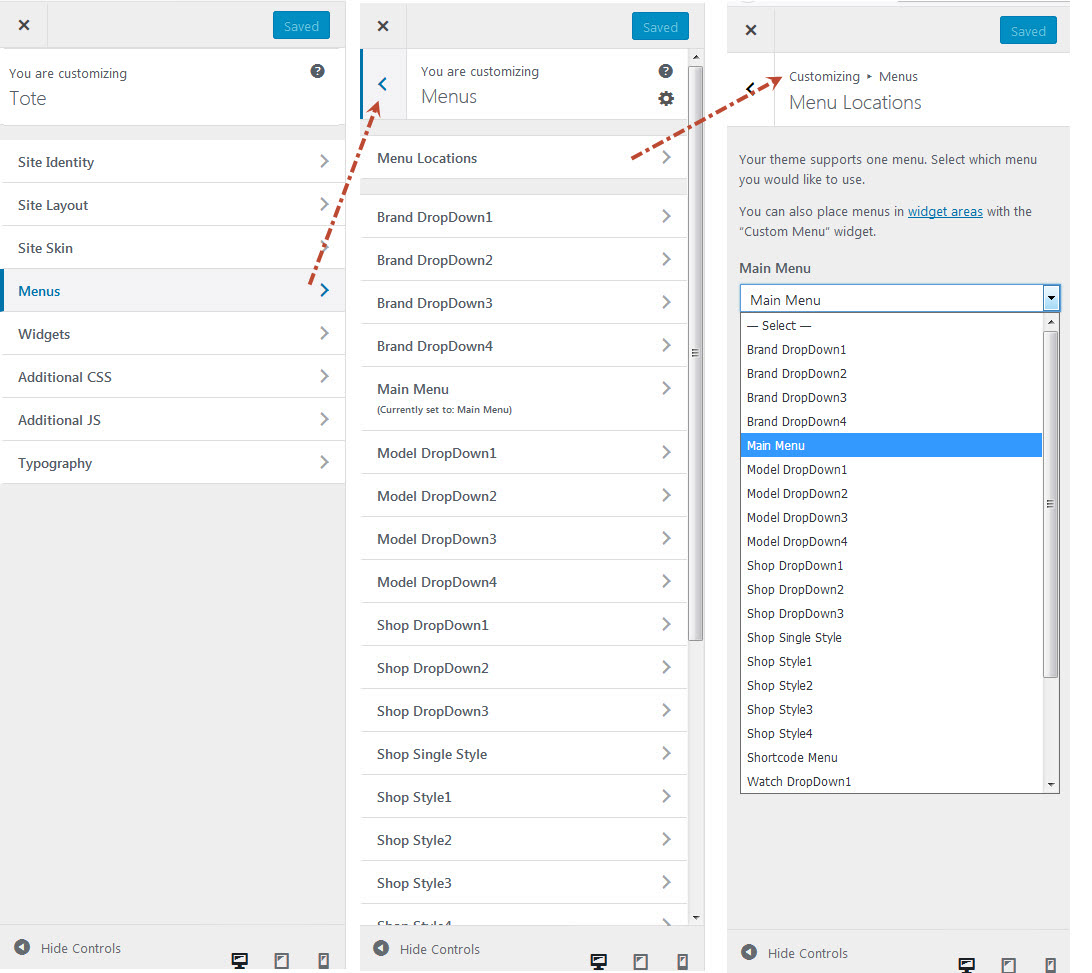Screen dimensions: 1092x973
Task: Switch to mobile preview in the Menus panel
Action: [x=682, y=962]
